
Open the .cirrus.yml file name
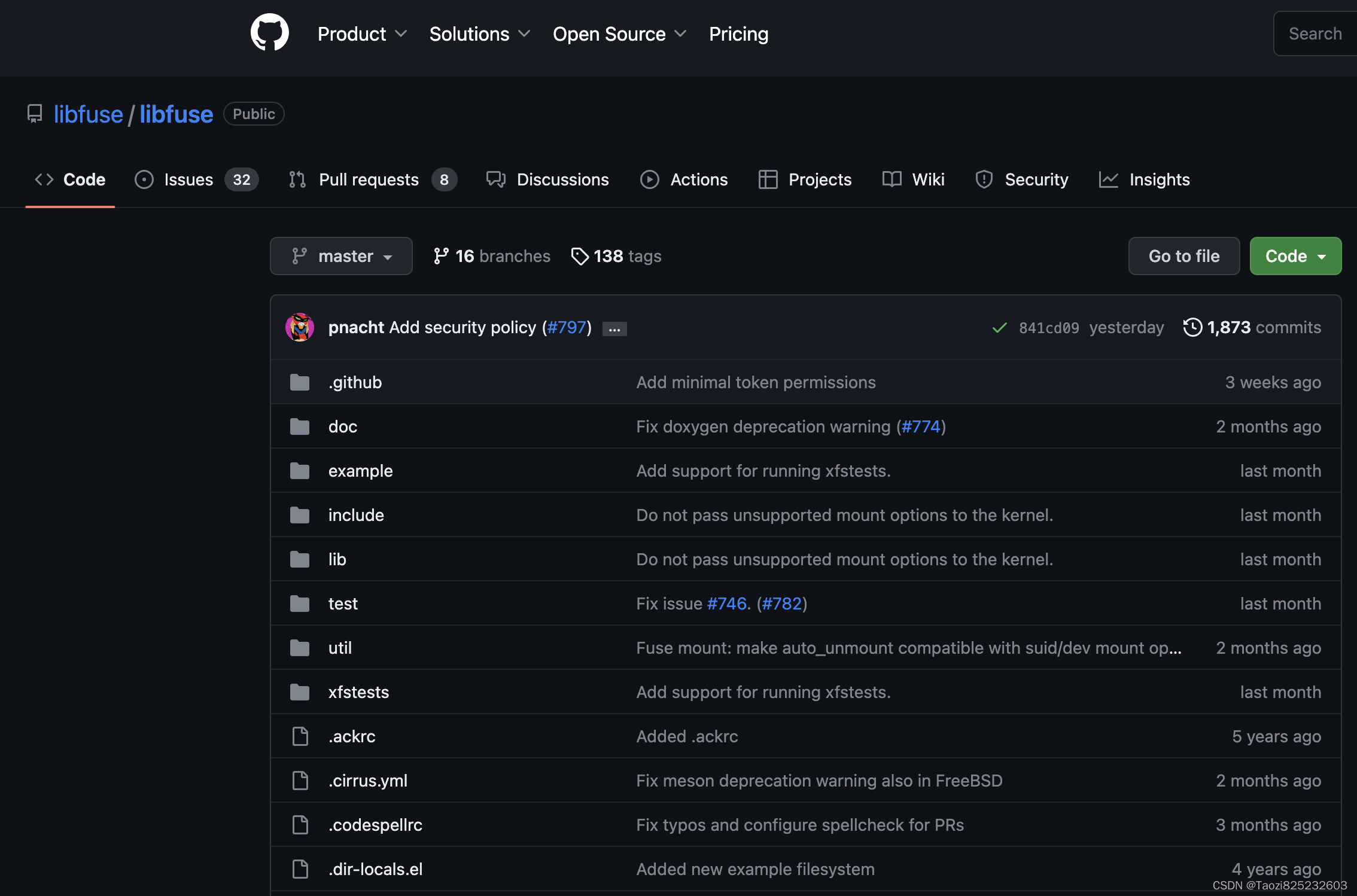click(x=368, y=781)
